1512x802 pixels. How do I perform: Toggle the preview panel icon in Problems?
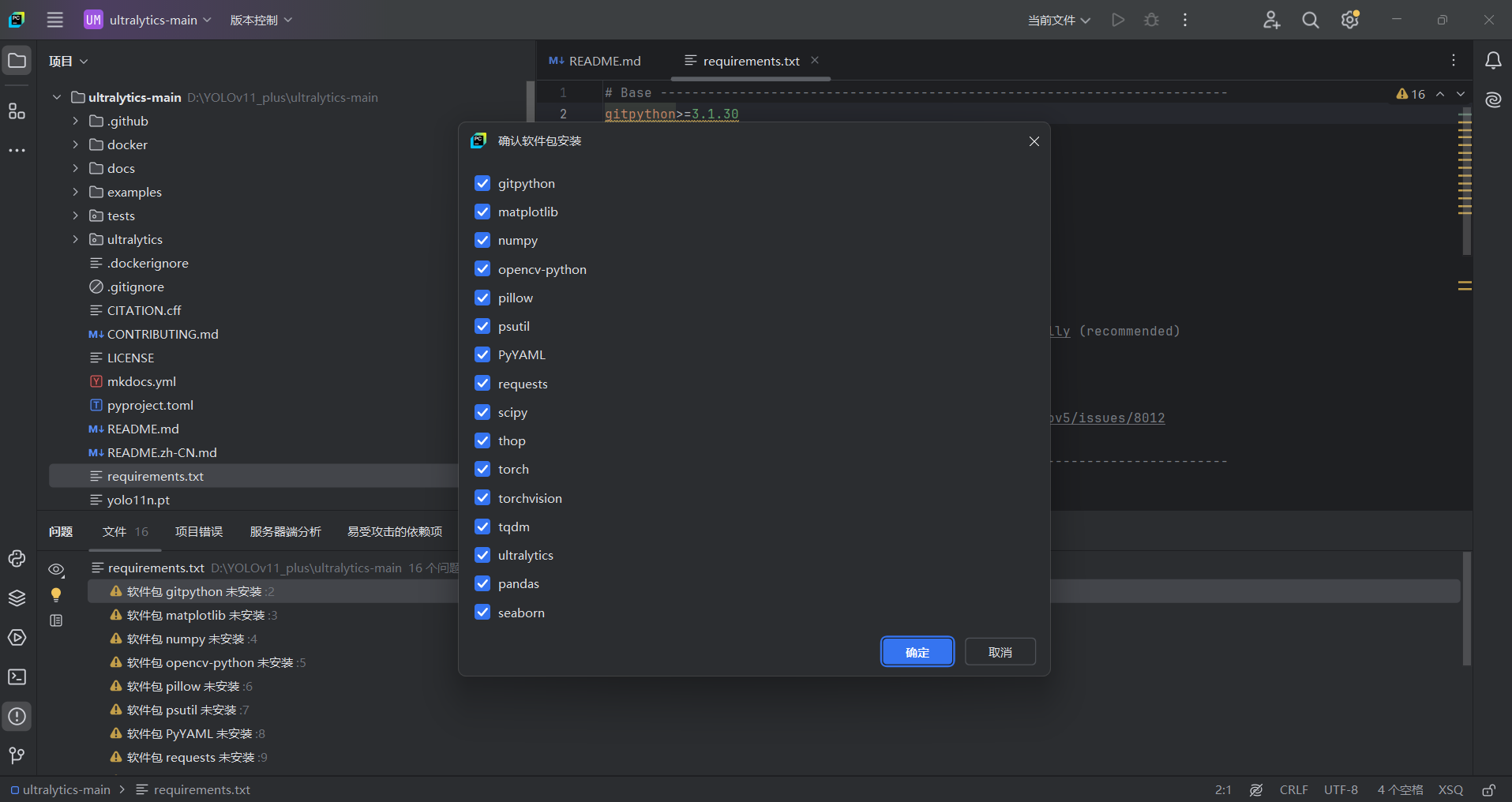(x=56, y=620)
